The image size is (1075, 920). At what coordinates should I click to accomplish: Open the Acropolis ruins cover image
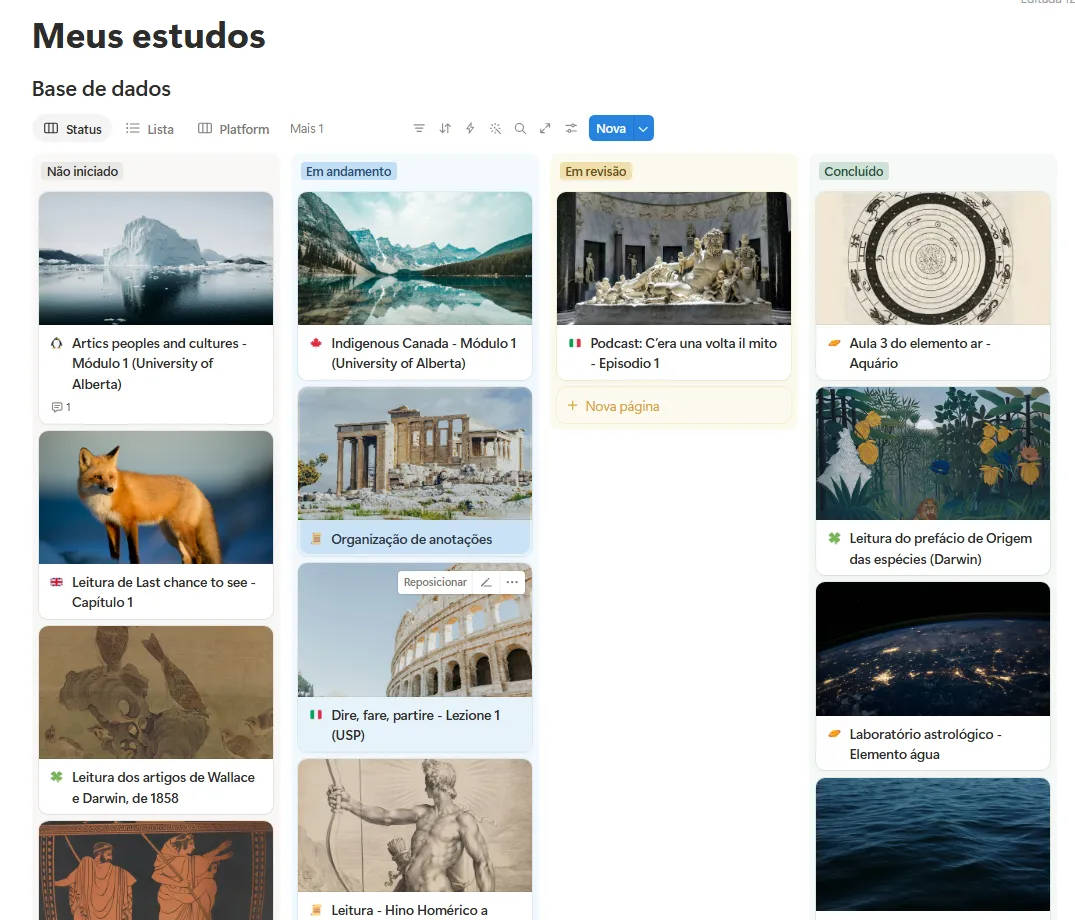415,453
